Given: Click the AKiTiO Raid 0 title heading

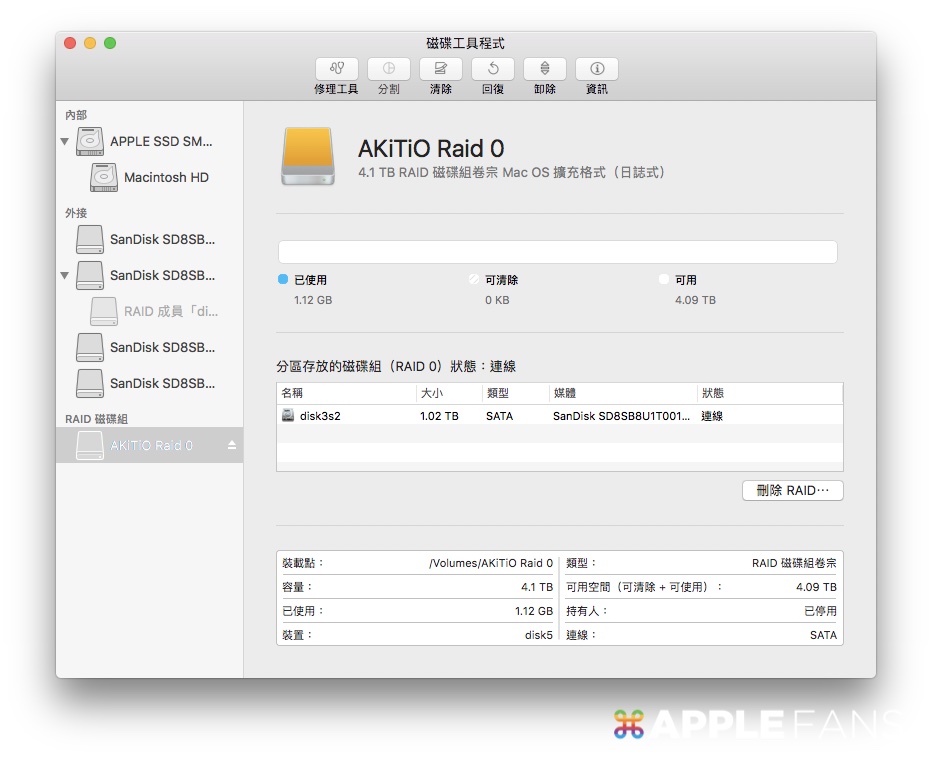Looking at the screenshot, I should click(431, 148).
